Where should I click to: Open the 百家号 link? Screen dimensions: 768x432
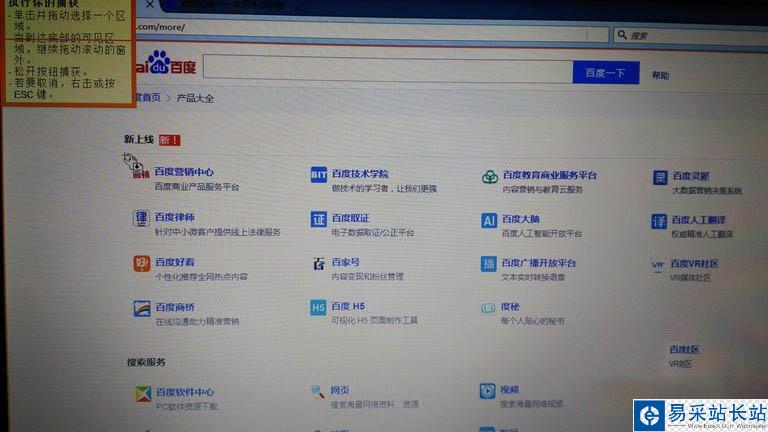tap(345, 262)
